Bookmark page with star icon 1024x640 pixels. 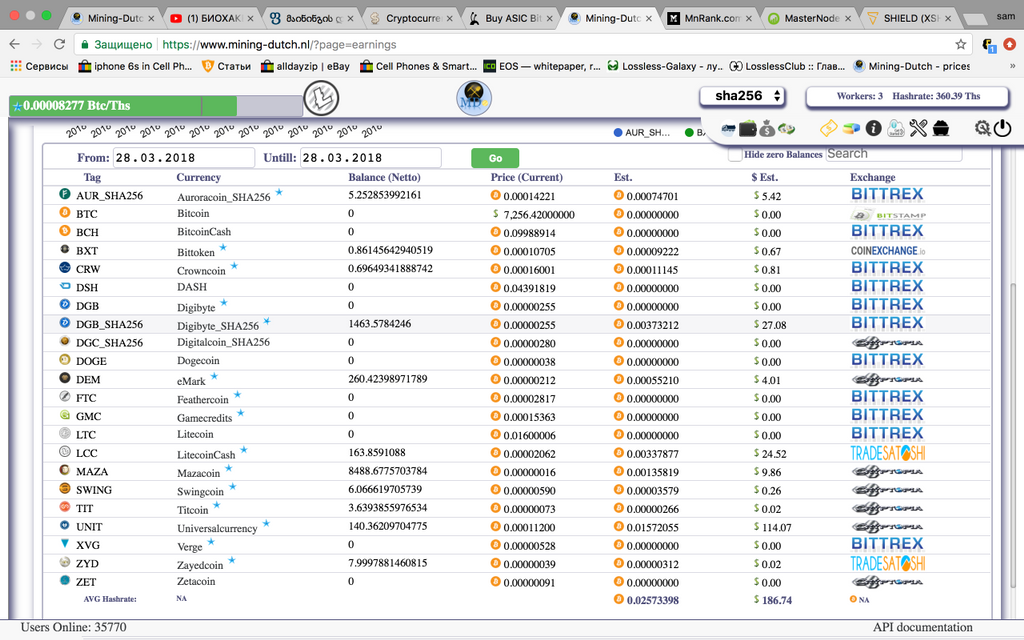961,44
